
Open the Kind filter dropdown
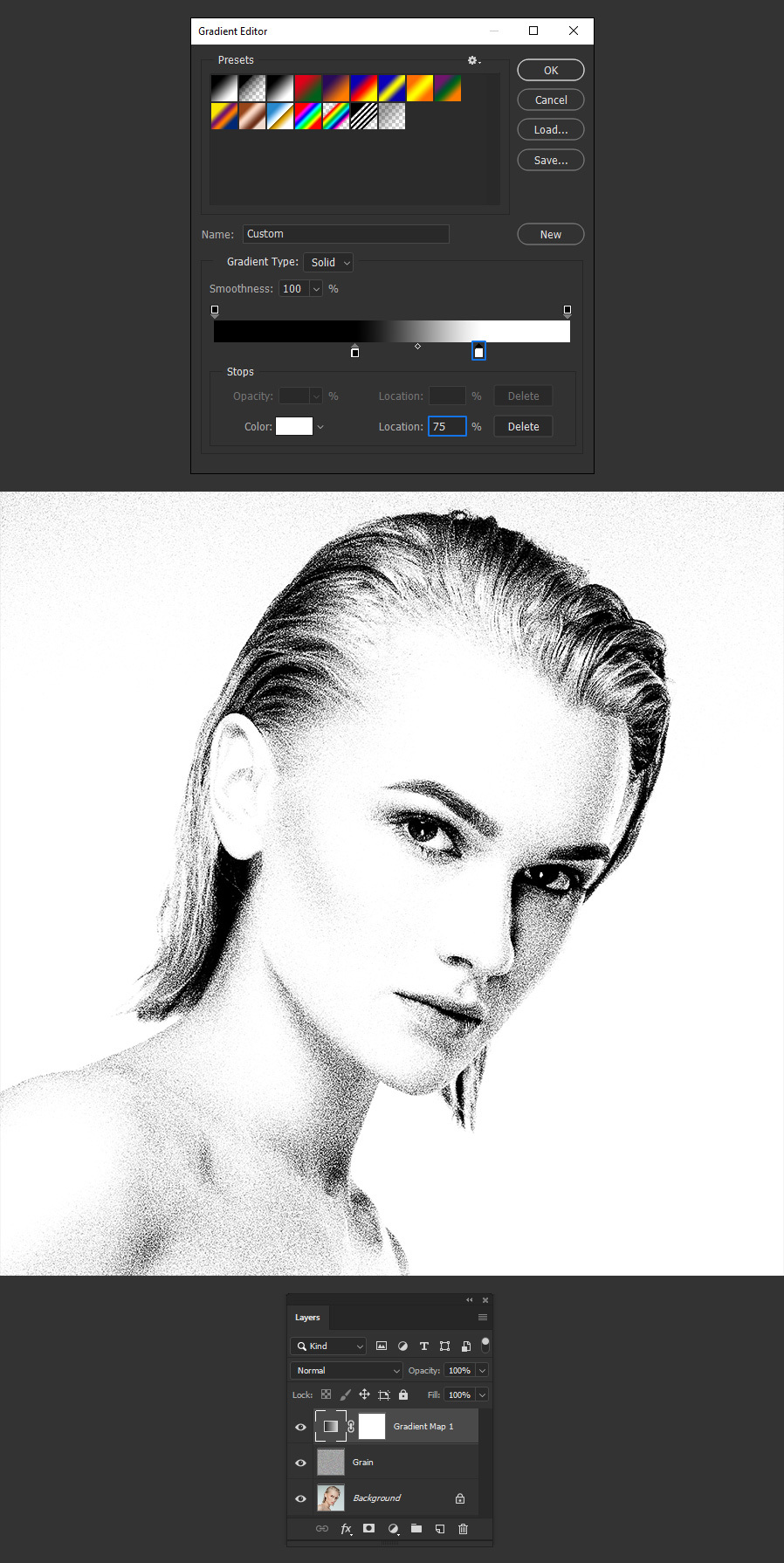pyautogui.click(x=328, y=1346)
